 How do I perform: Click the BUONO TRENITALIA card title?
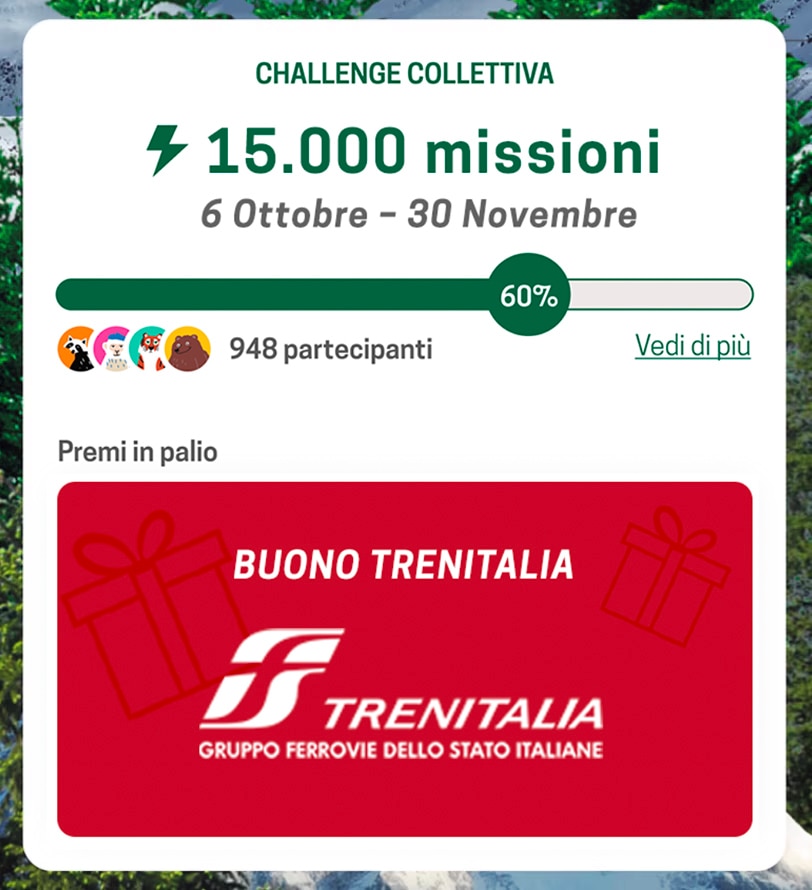(x=403, y=565)
